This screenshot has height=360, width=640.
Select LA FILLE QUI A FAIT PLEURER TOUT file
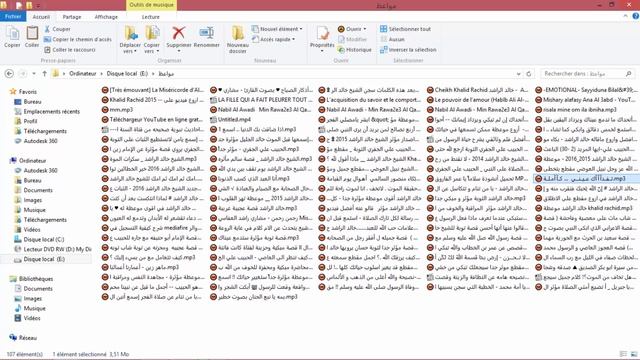click(262, 100)
